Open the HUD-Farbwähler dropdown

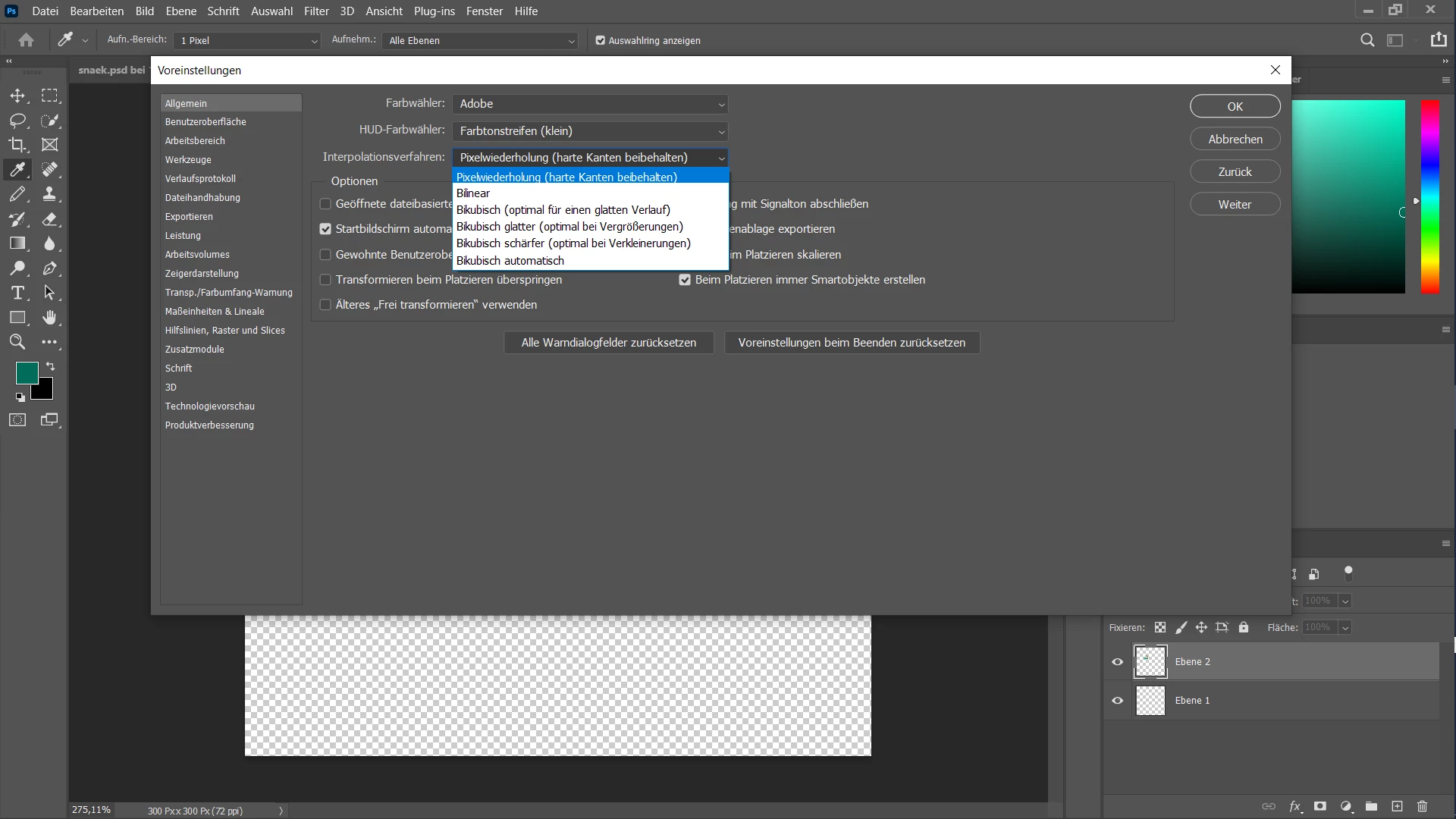tap(590, 131)
